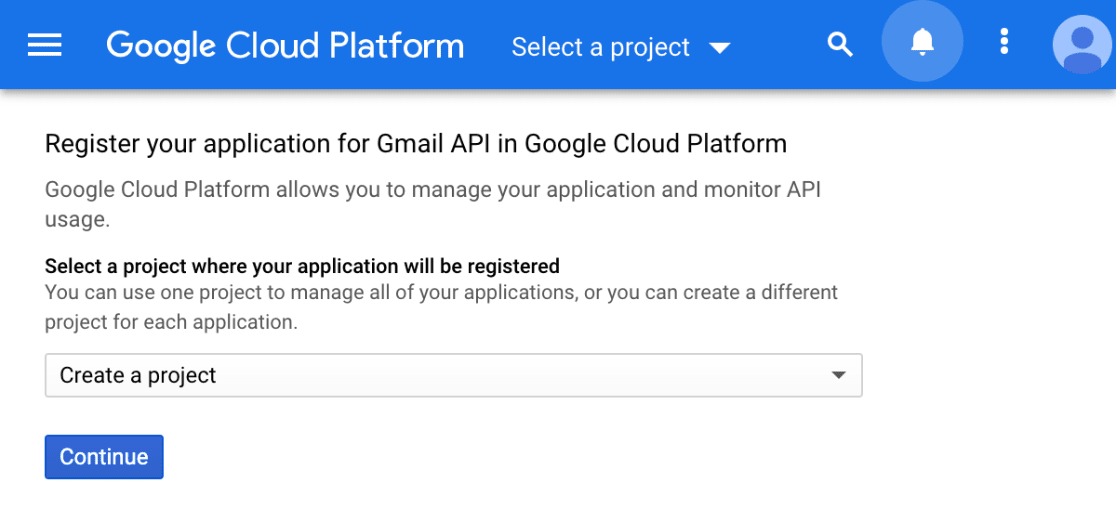Open the three-dot more options menu
The image size is (1116, 509).
click(x=1004, y=42)
